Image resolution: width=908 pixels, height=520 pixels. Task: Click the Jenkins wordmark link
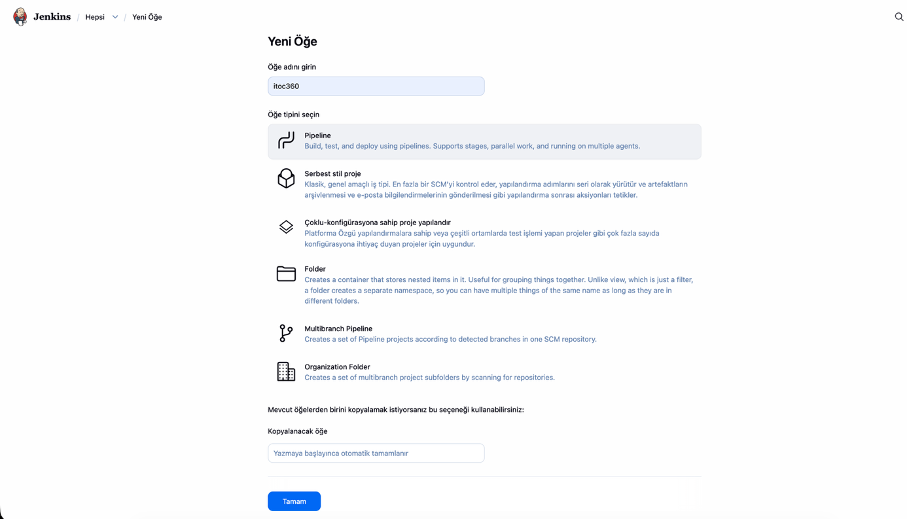(x=52, y=17)
